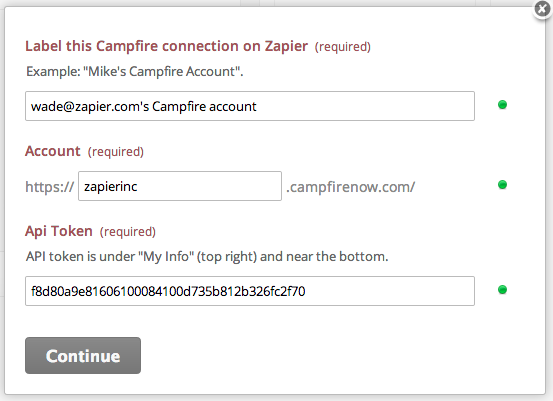Click '(required)' beside the connection label heading
The width and height of the screenshot is (553, 401).
342,47
